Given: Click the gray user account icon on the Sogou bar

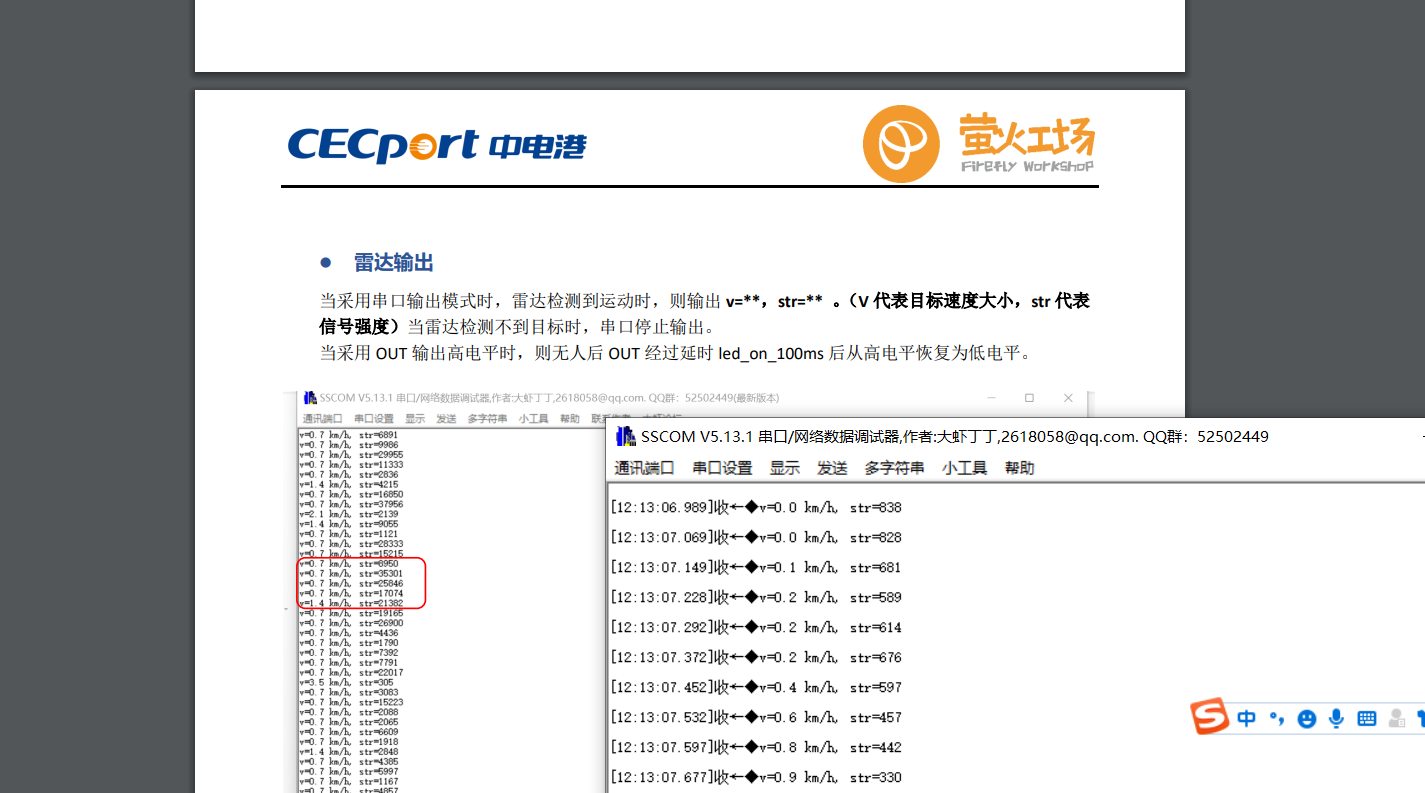Looking at the screenshot, I should point(1396,718).
